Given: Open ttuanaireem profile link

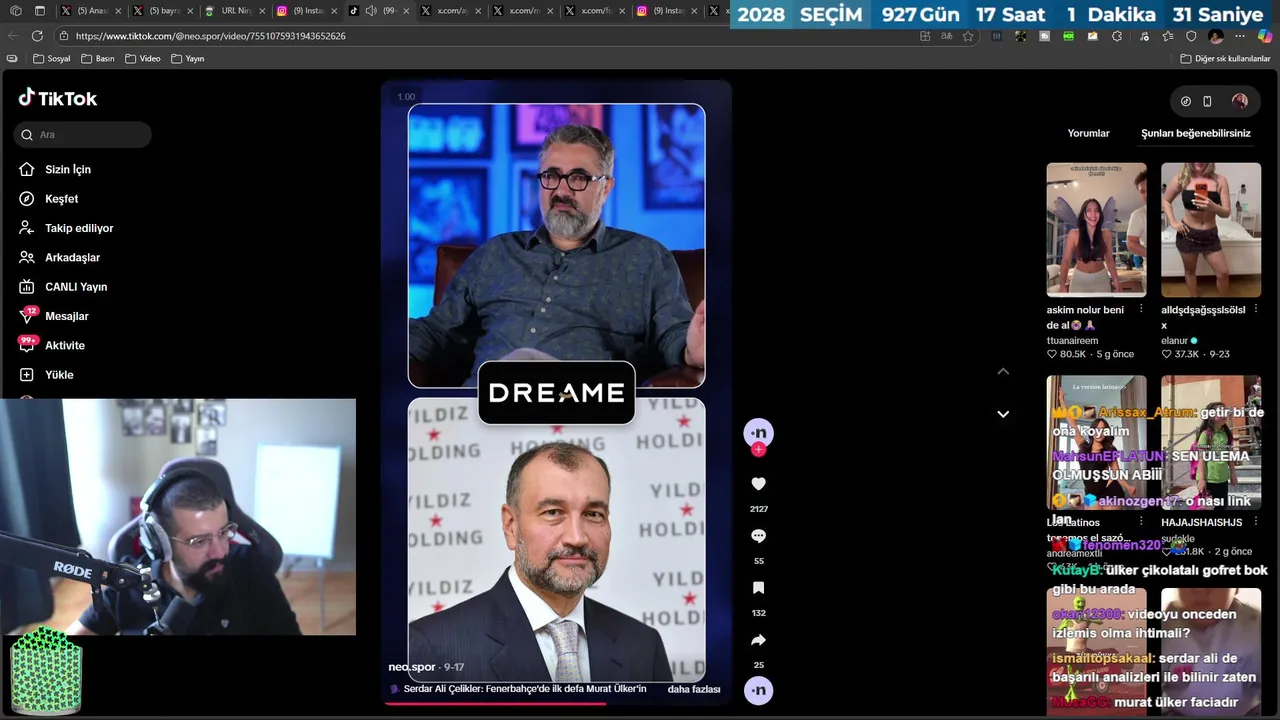Looking at the screenshot, I should point(1072,341).
